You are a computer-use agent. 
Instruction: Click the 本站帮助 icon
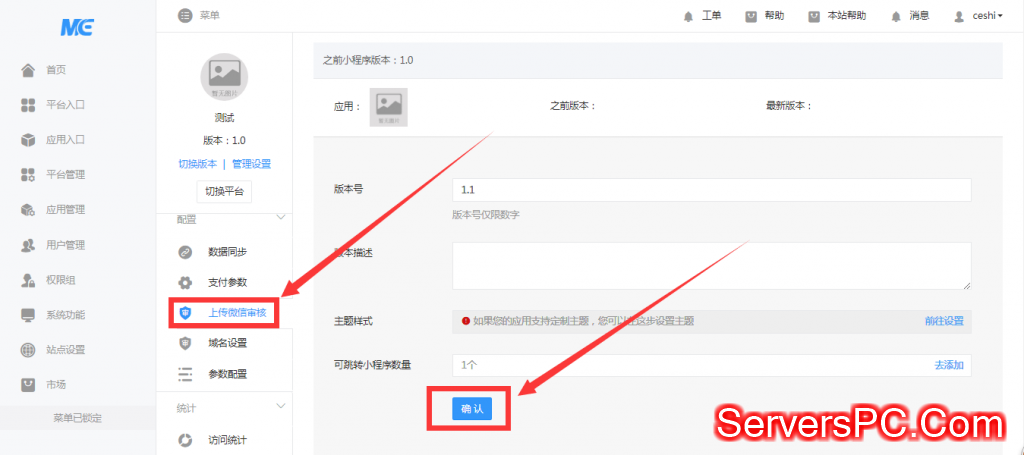tap(814, 16)
